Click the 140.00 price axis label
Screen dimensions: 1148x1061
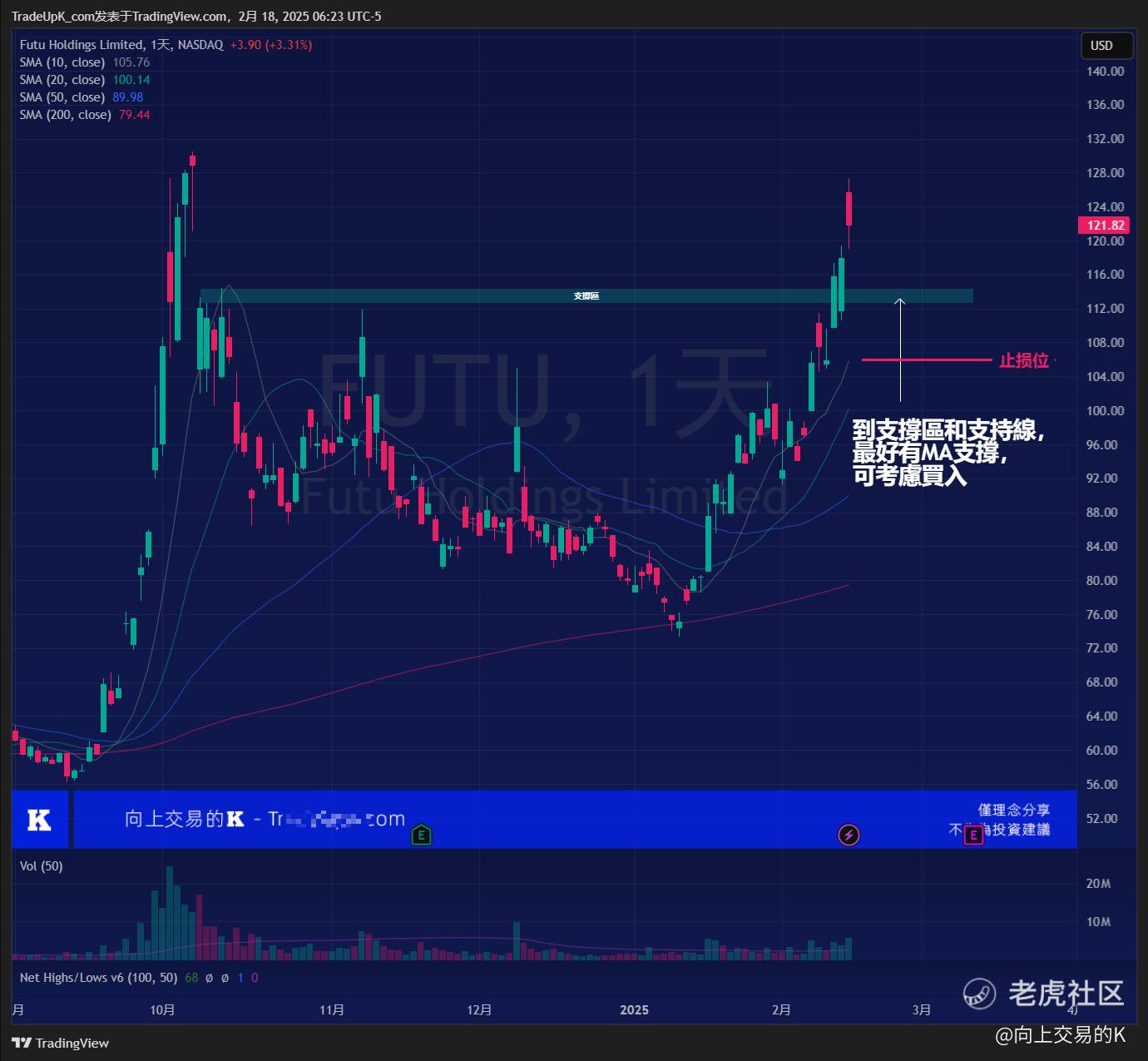1105,72
